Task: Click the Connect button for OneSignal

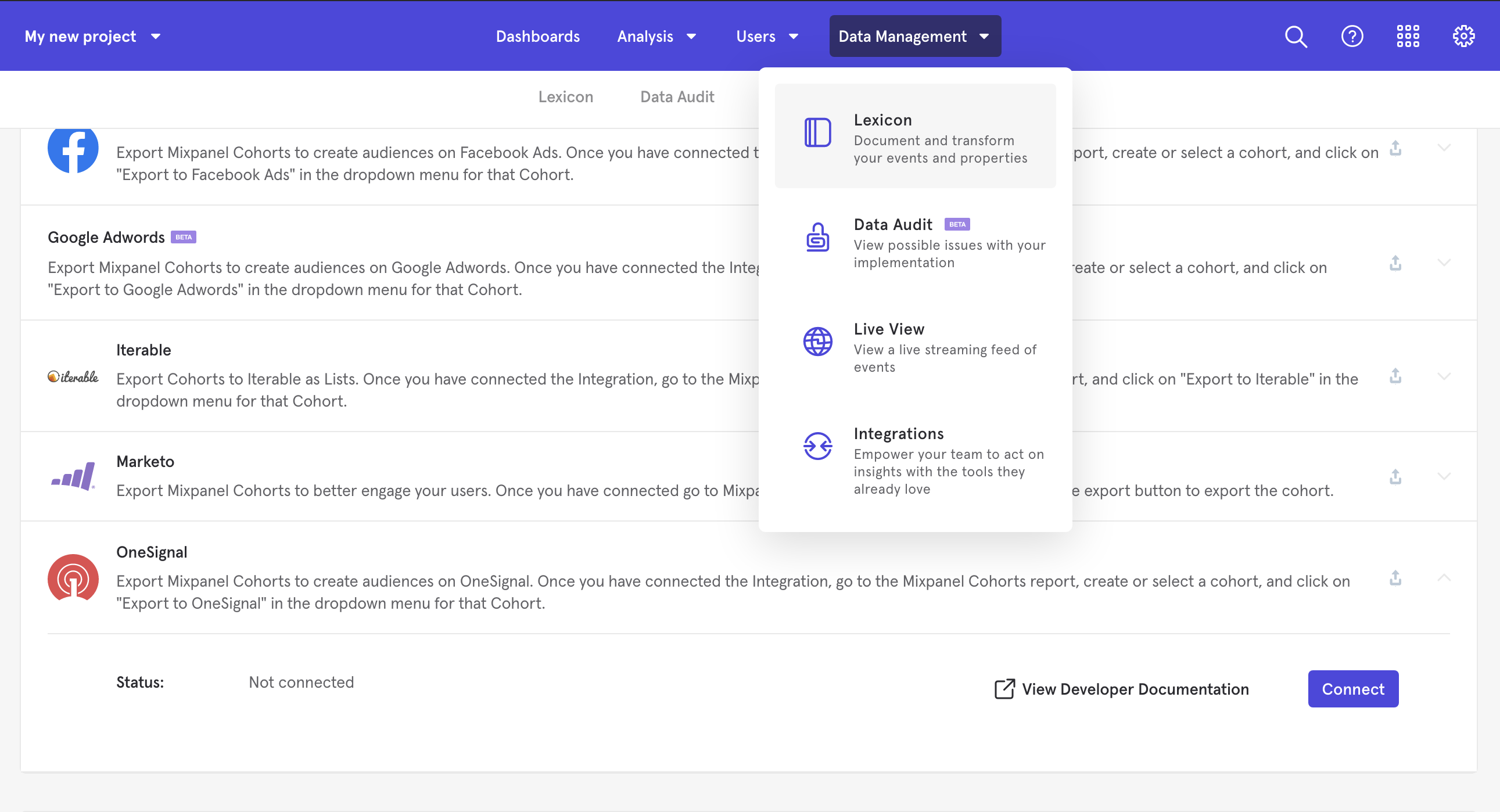Action: click(x=1352, y=689)
